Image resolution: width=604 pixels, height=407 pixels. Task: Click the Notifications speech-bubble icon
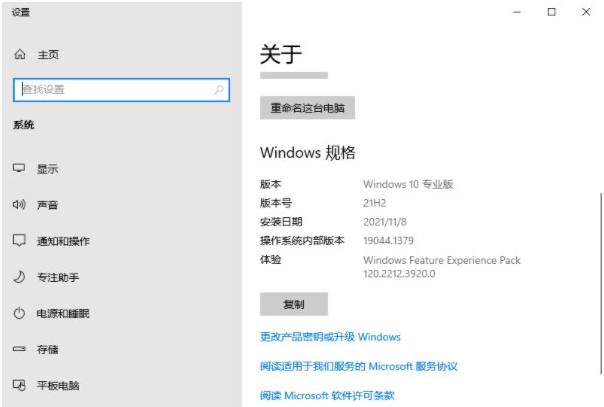click(19, 241)
